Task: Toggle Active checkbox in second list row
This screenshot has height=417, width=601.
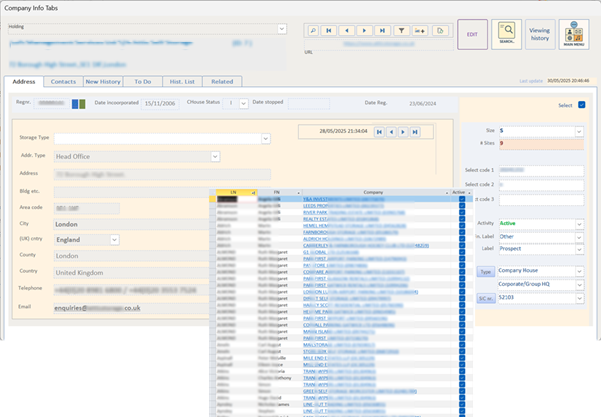Action: coord(462,206)
